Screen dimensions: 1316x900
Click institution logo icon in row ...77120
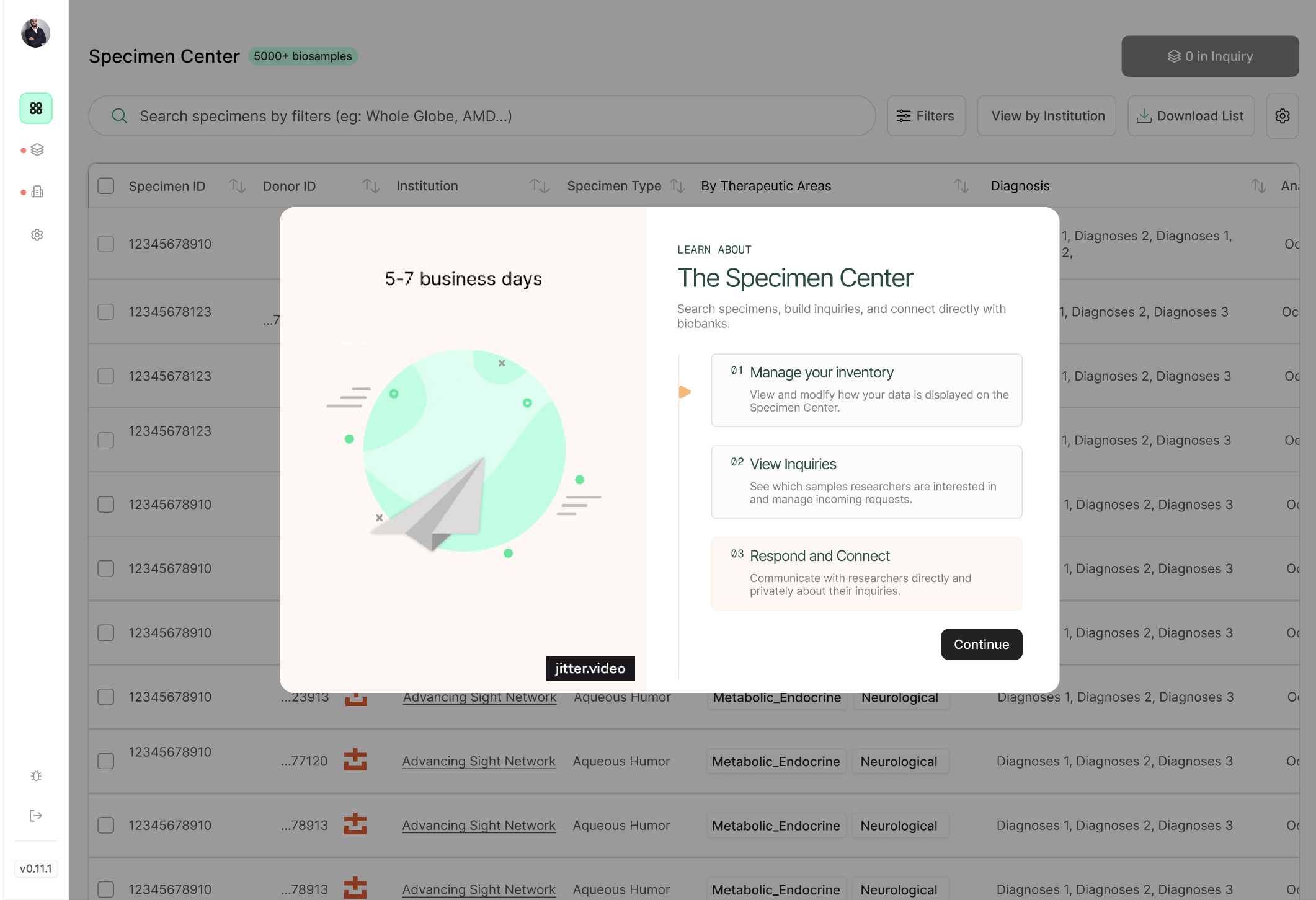click(355, 760)
